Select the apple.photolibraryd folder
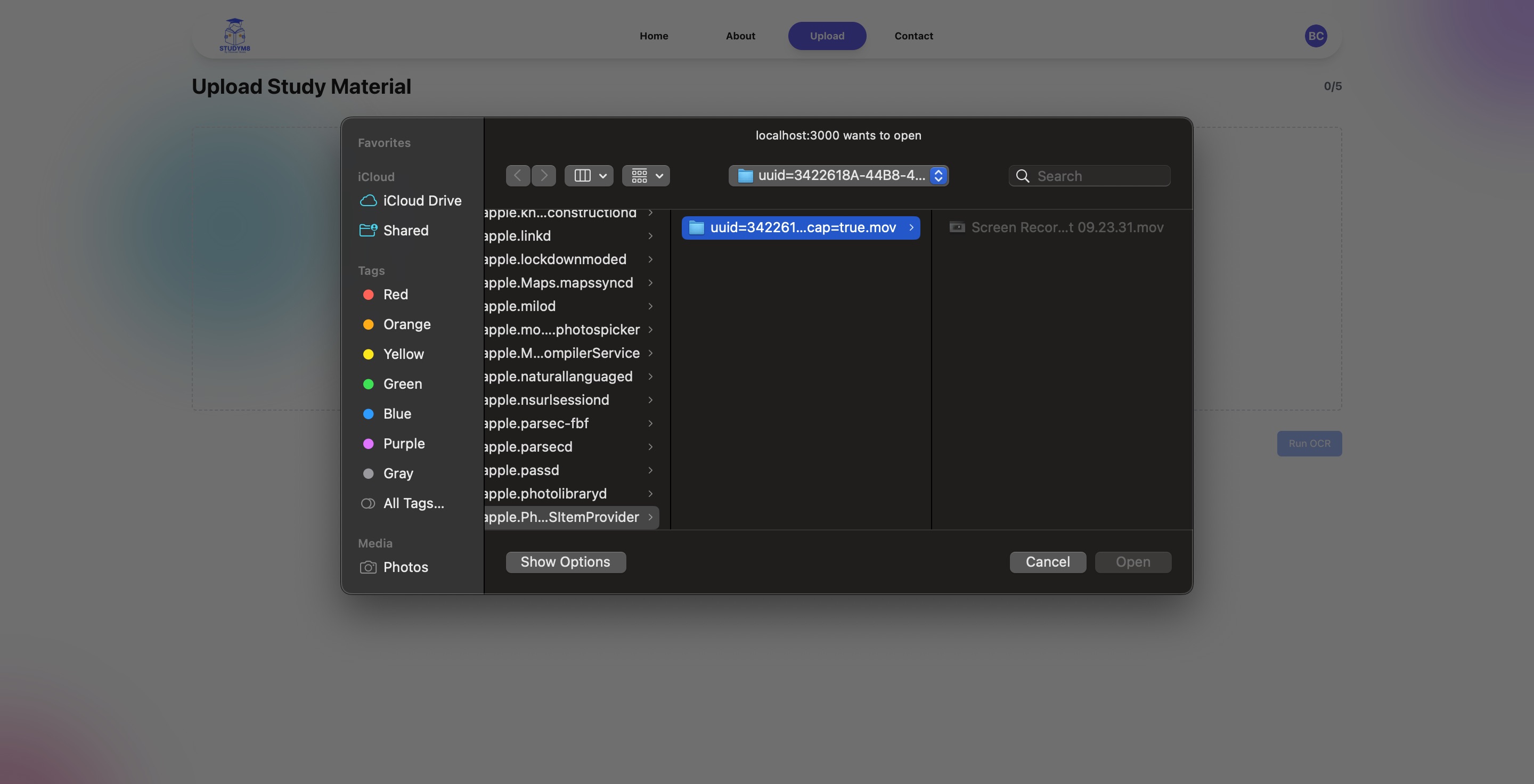Viewport: 1534px width, 784px height. (571, 494)
